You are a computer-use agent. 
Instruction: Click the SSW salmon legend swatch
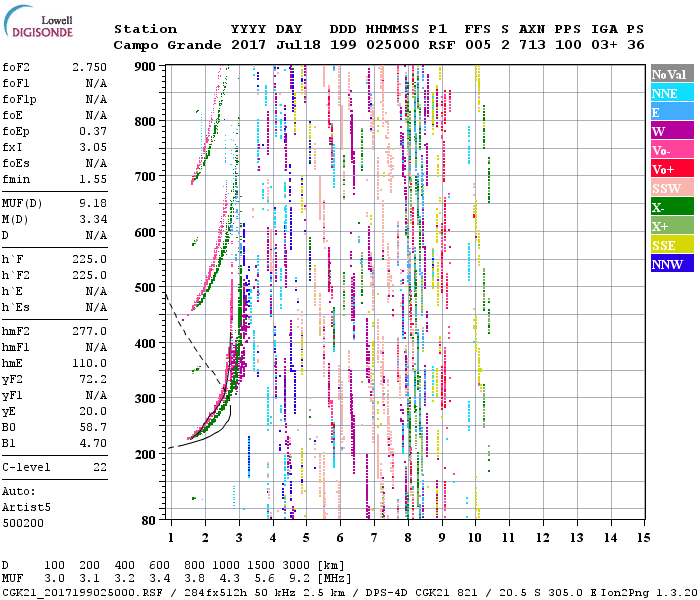pos(672,188)
